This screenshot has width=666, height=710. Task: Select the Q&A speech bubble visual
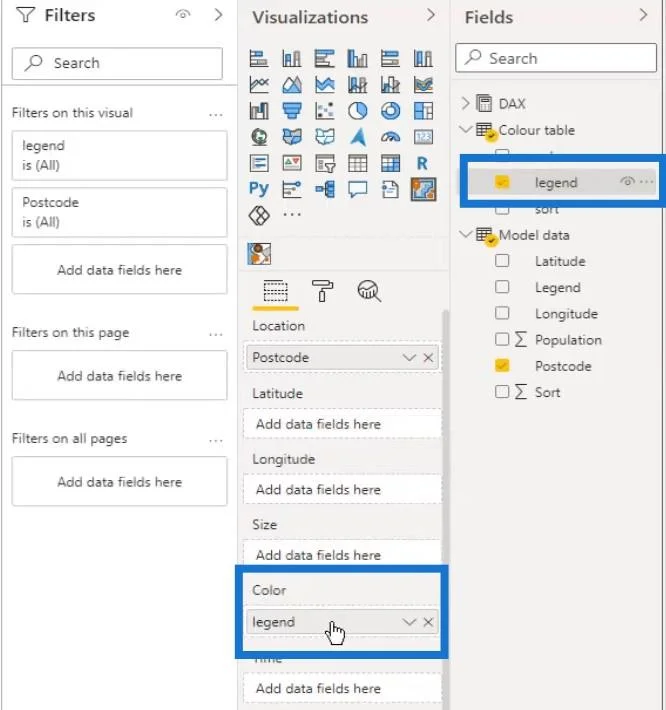pos(357,189)
